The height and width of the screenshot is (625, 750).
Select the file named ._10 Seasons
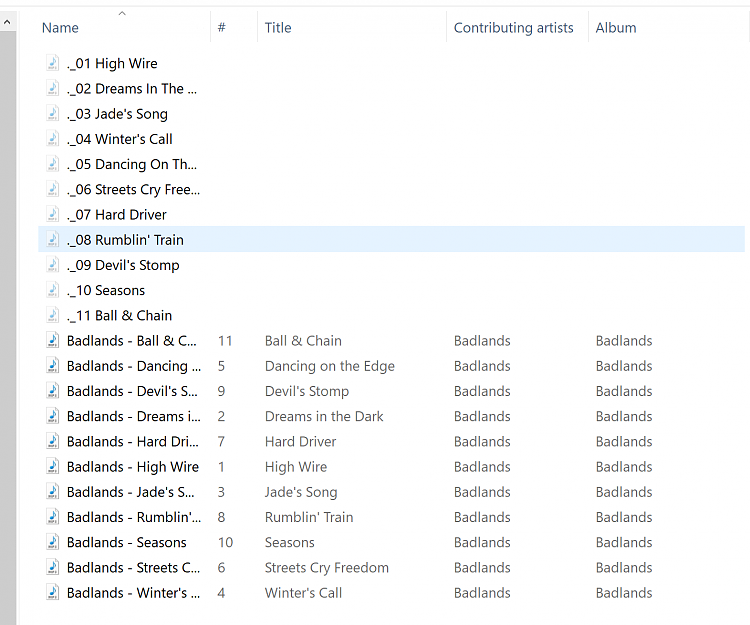point(106,290)
